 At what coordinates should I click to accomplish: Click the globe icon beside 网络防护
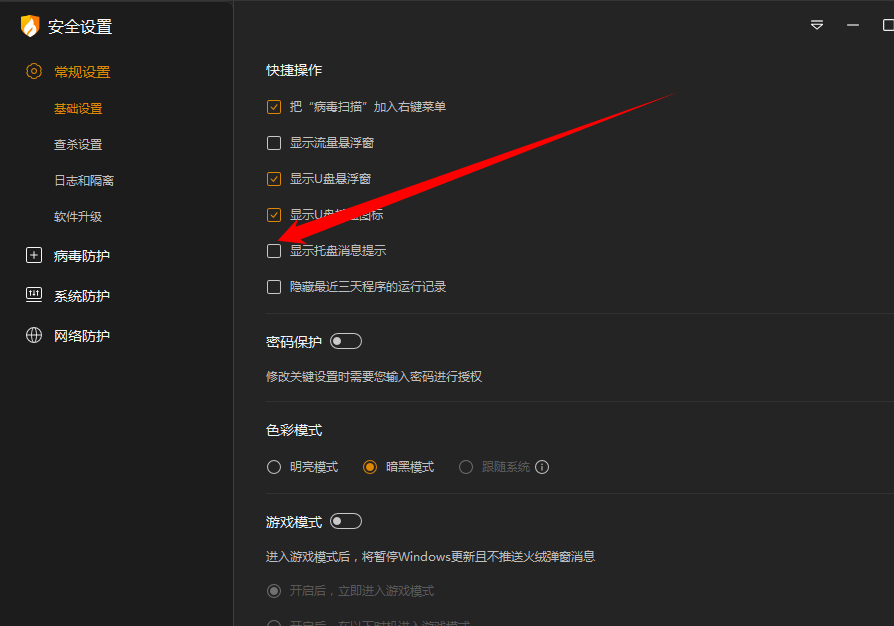point(34,336)
